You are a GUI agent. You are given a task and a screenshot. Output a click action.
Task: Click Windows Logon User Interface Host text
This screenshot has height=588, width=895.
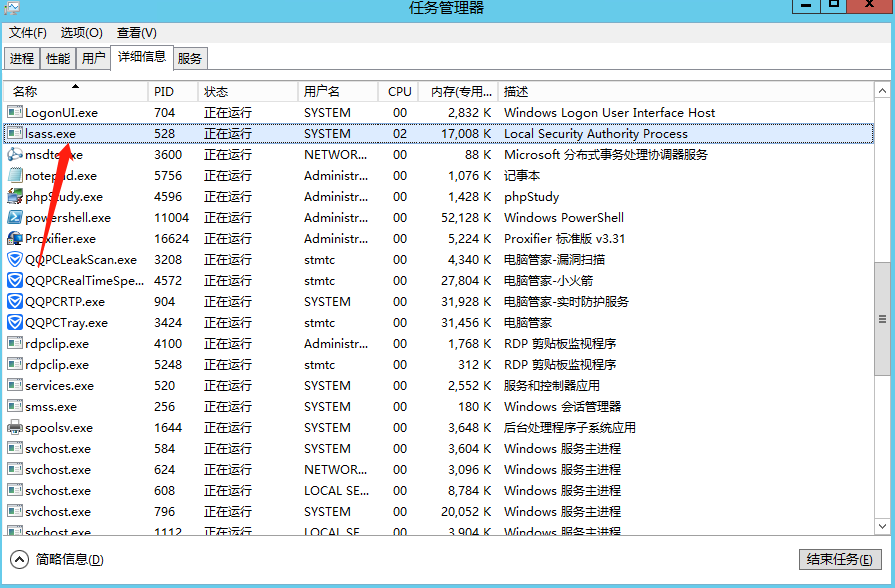pyautogui.click(x=610, y=112)
